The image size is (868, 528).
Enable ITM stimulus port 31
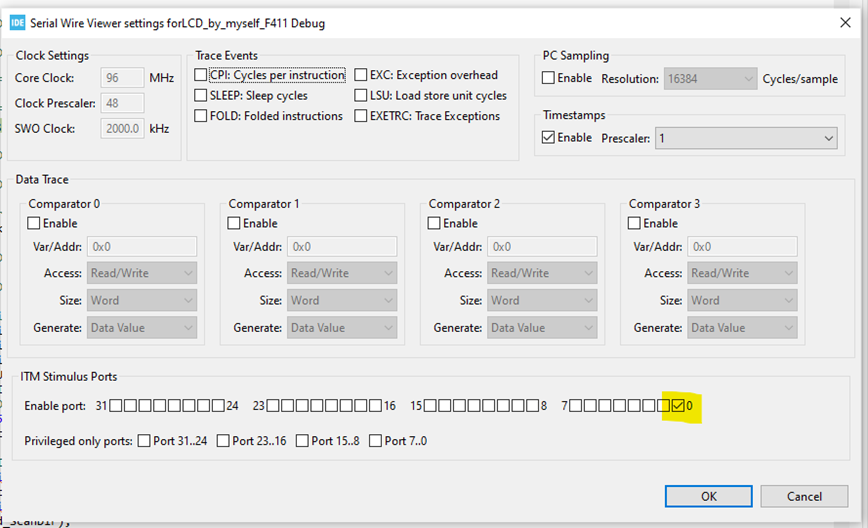[x=116, y=406]
